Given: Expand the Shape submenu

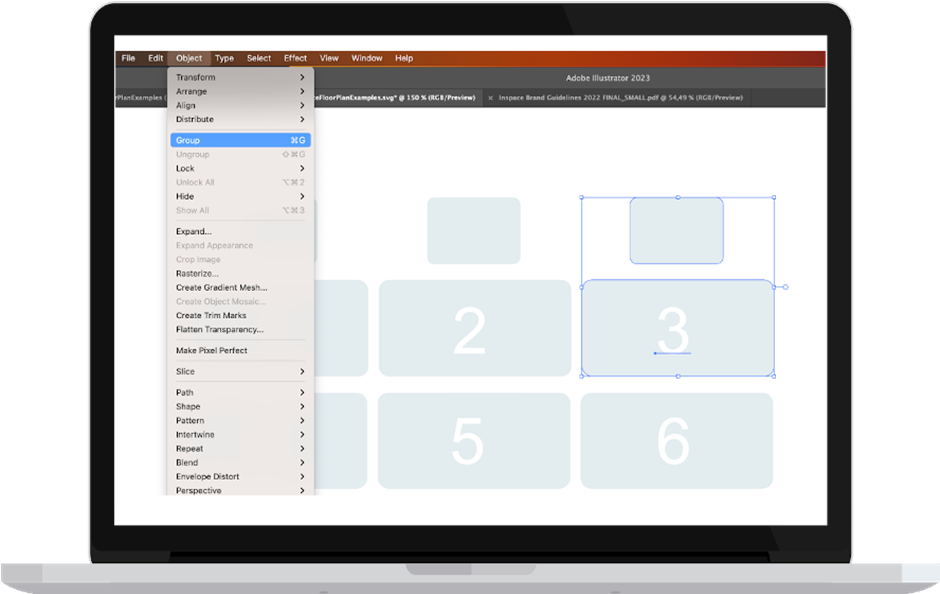Looking at the screenshot, I should tap(240, 406).
